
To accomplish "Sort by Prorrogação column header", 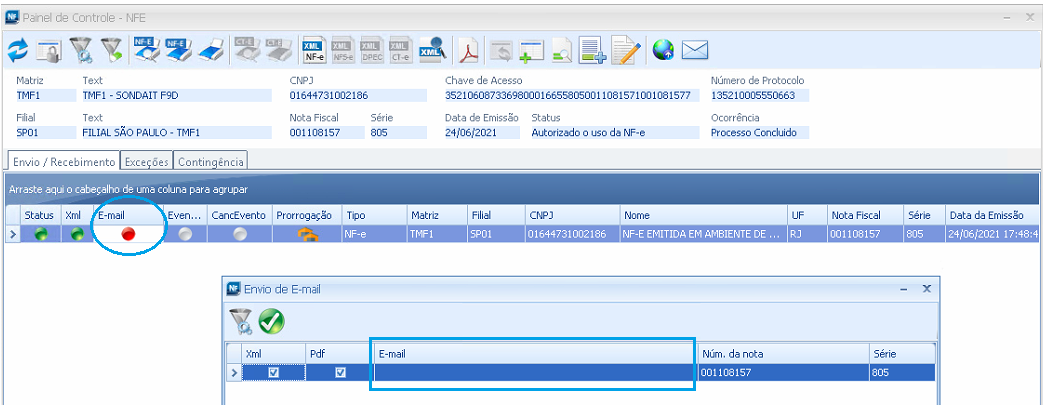I will pos(307,215).
